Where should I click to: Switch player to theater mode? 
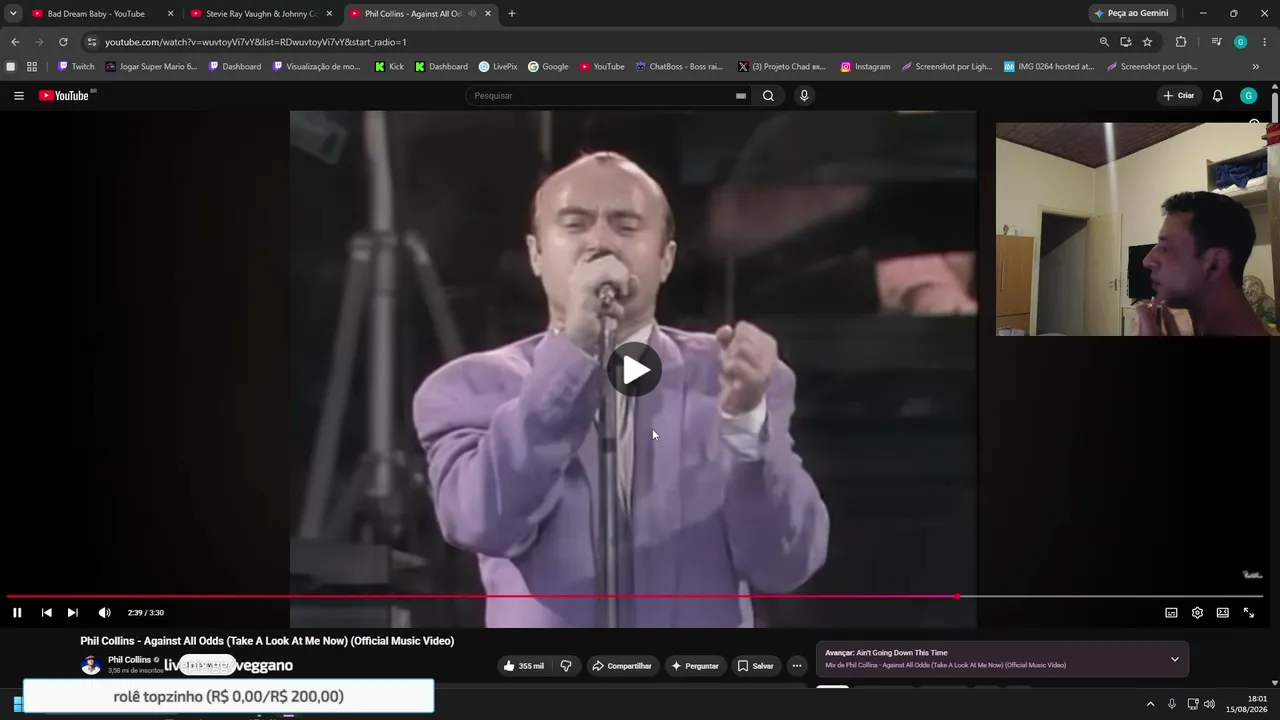coord(1222,613)
